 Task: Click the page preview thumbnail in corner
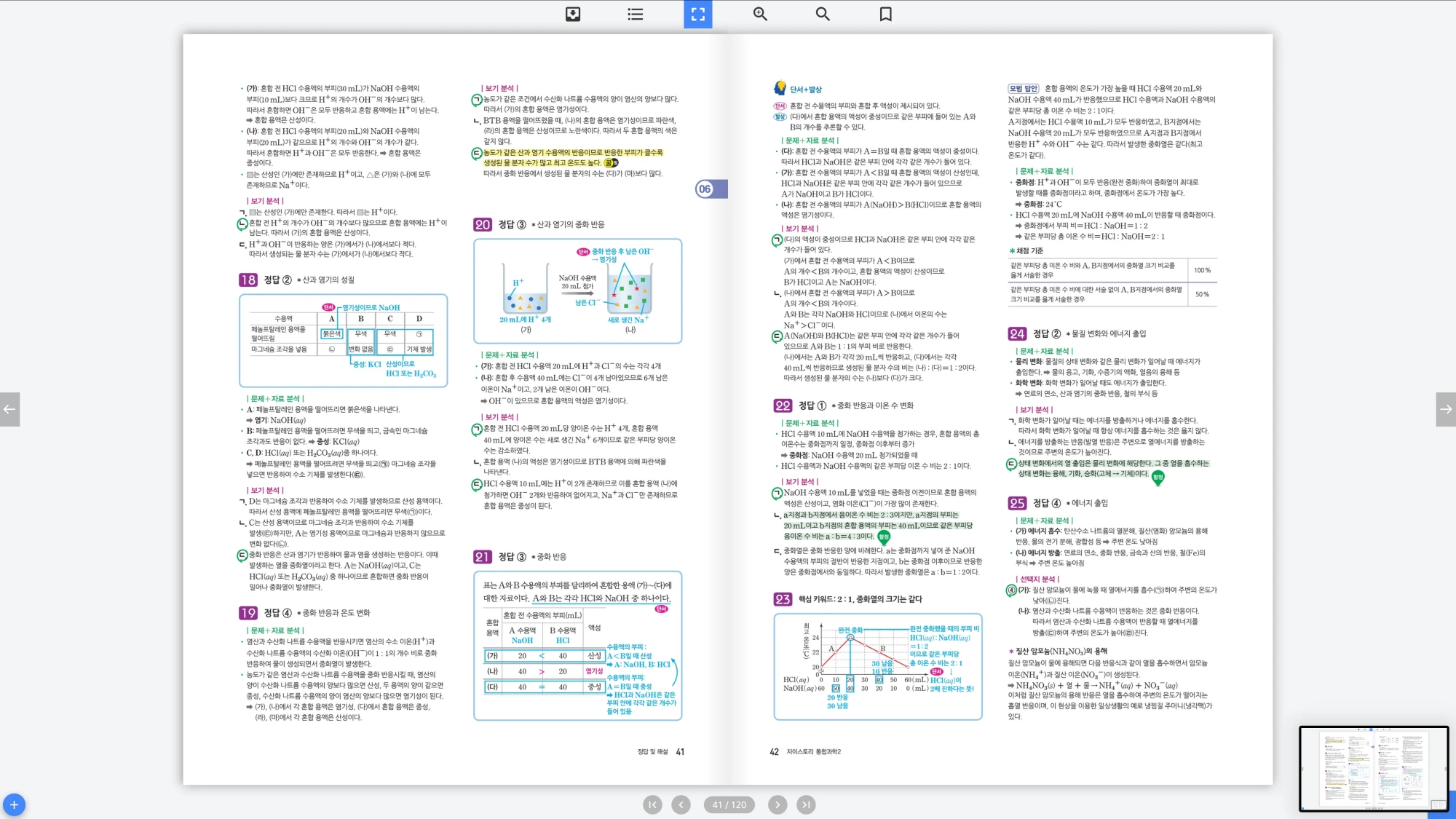coord(1373,768)
